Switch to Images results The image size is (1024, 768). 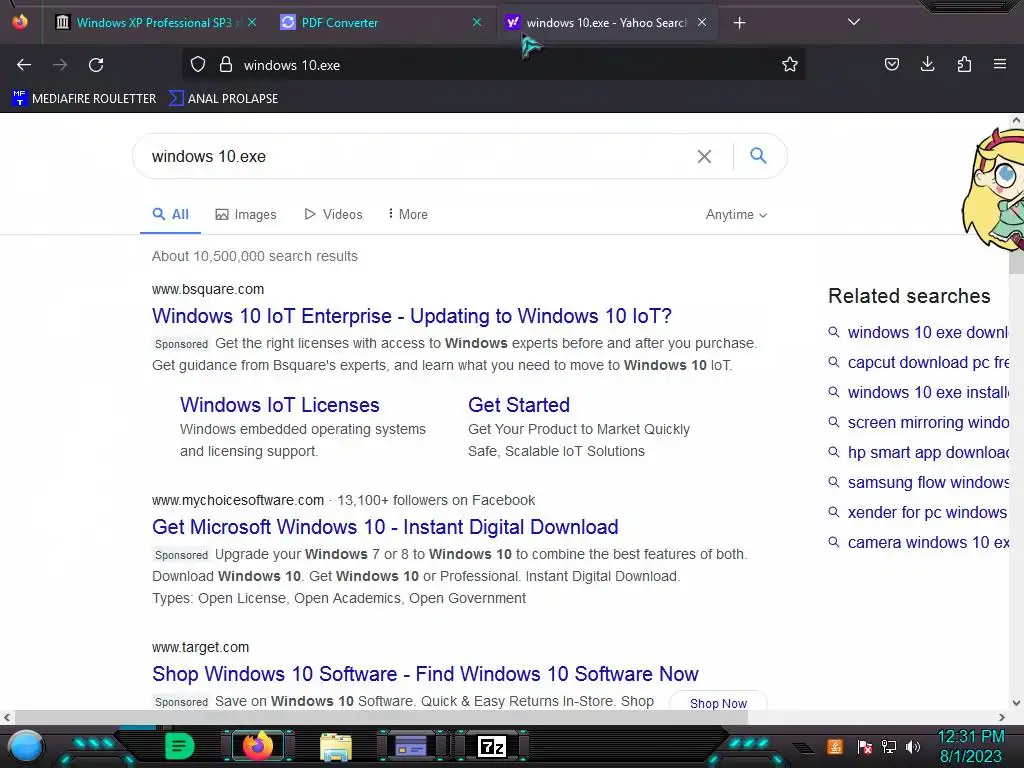tap(246, 214)
